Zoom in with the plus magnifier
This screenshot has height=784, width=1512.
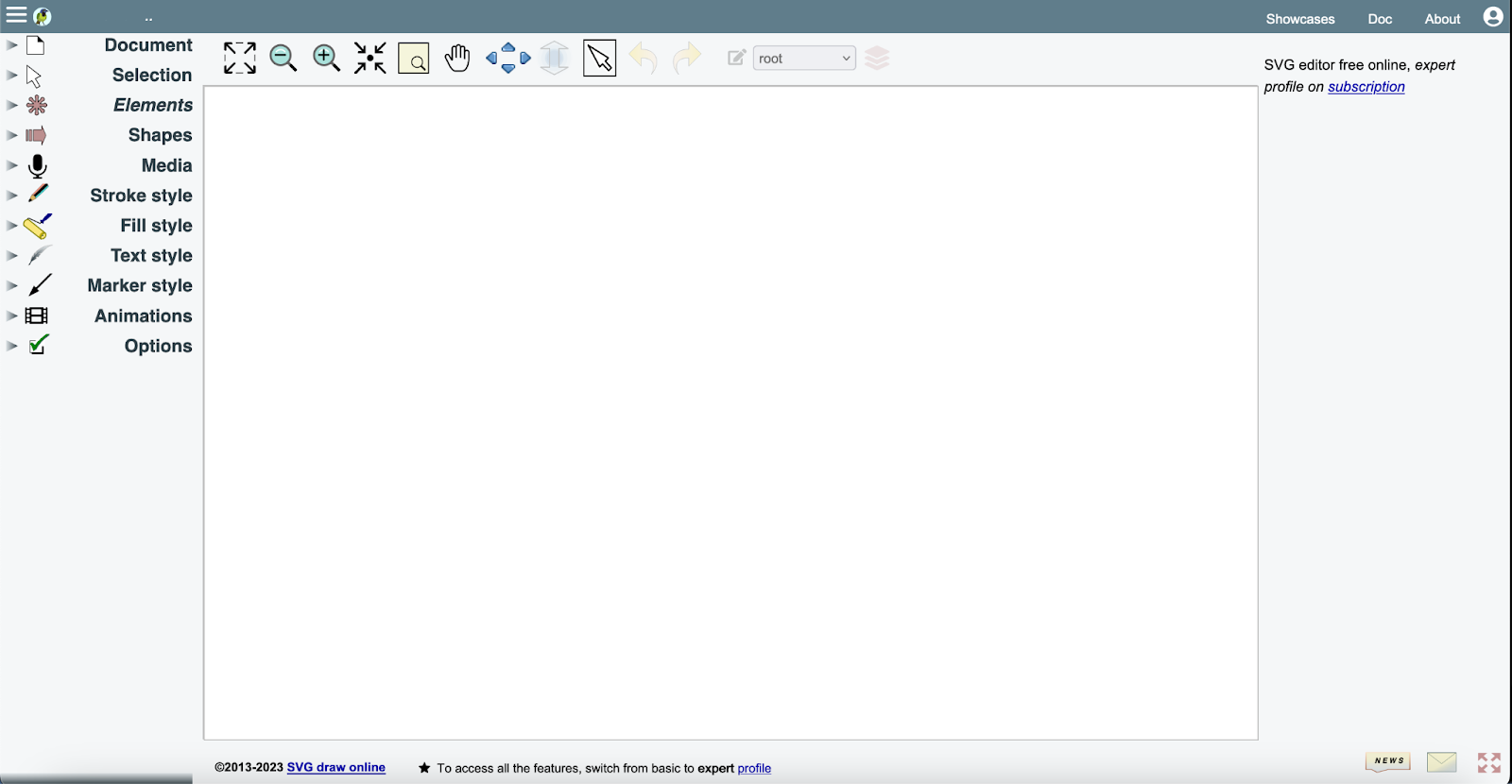tap(326, 58)
